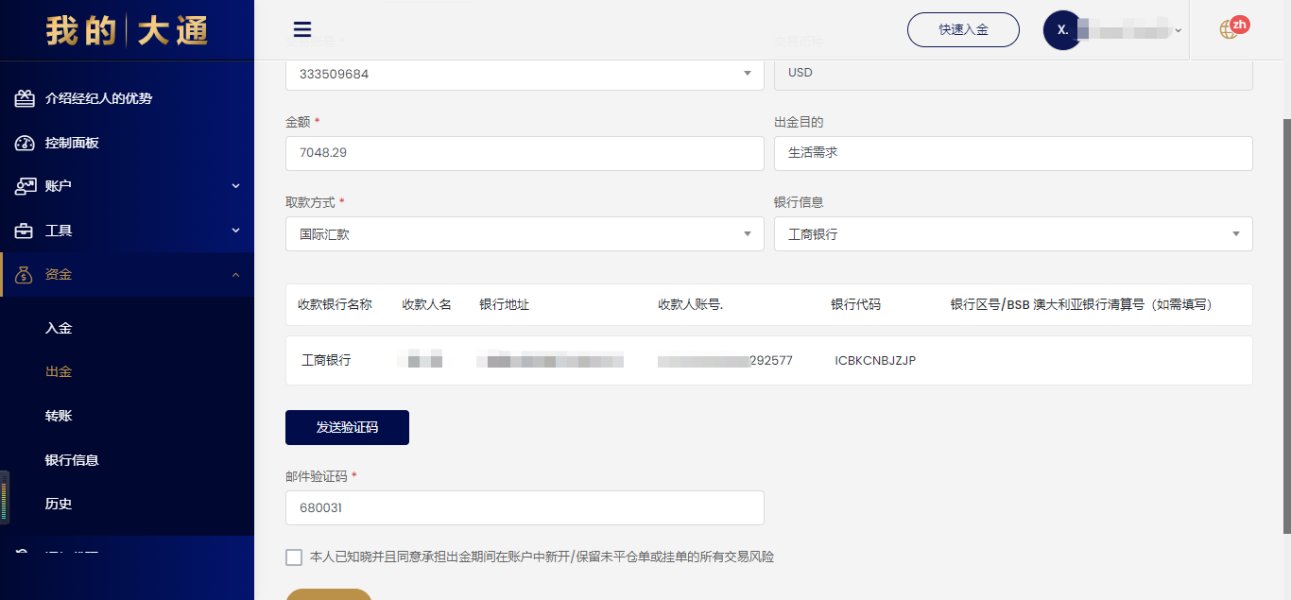Tick the 本人已知晓并且同意 risk agreement checkbox
The image size is (1291, 600).
click(x=293, y=557)
